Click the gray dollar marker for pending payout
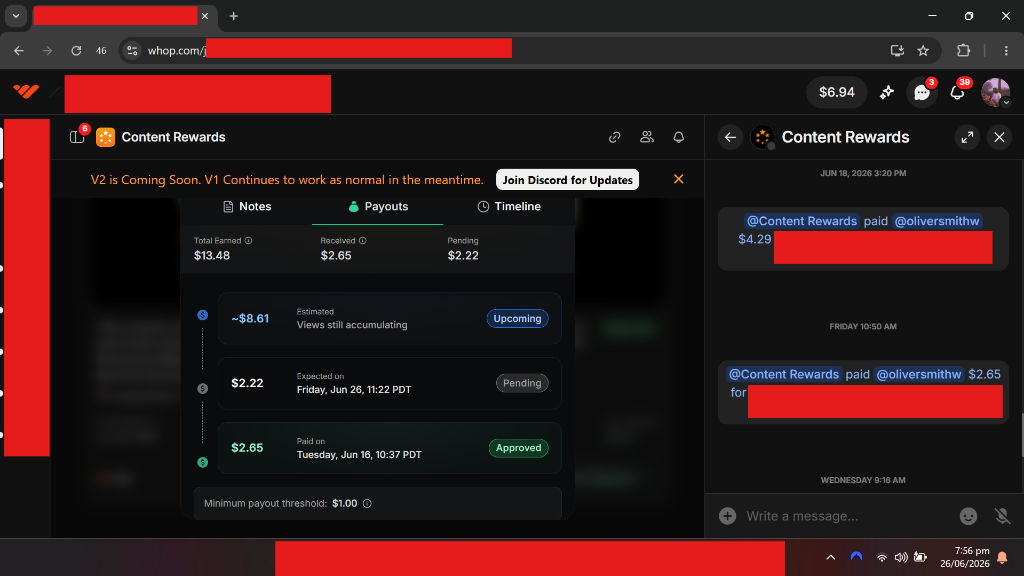1024x576 pixels. pyautogui.click(x=202, y=389)
